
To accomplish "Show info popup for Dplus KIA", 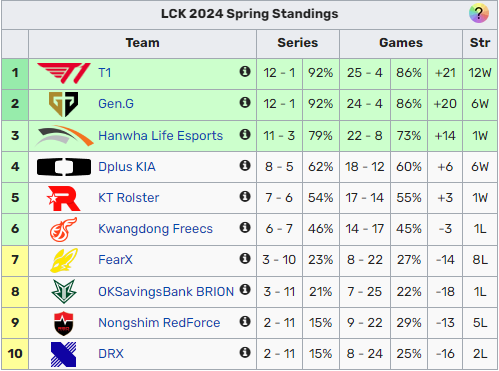I will [245, 165].
